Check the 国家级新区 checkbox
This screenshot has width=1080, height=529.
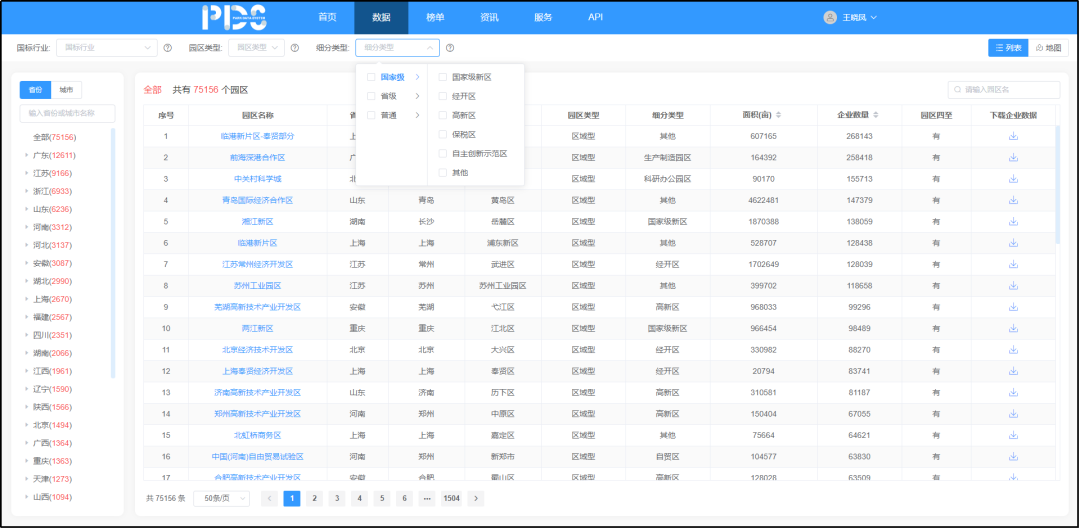point(443,77)
